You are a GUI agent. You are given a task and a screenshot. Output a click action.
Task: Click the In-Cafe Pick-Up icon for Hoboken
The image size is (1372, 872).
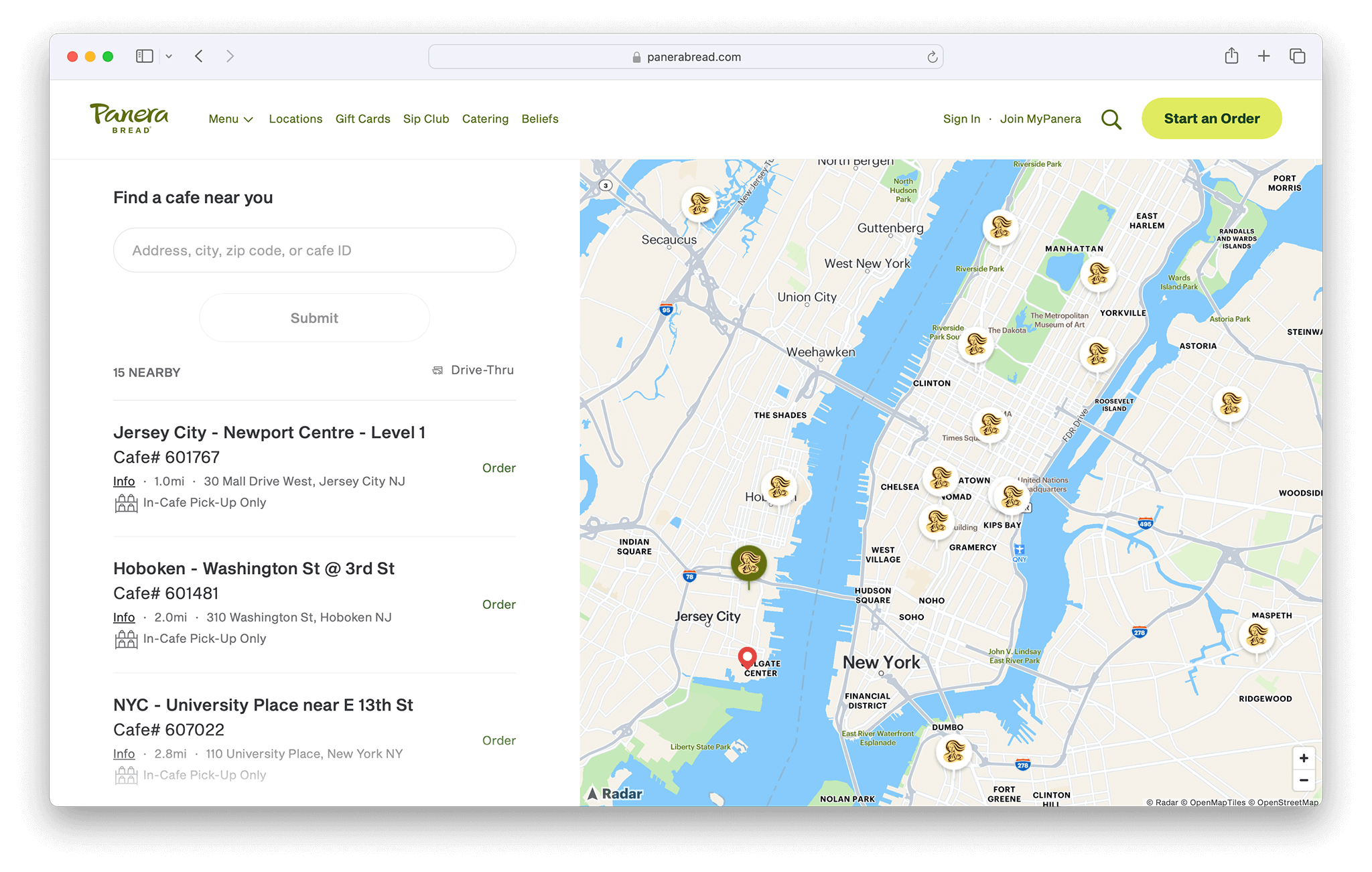(126, 639)
